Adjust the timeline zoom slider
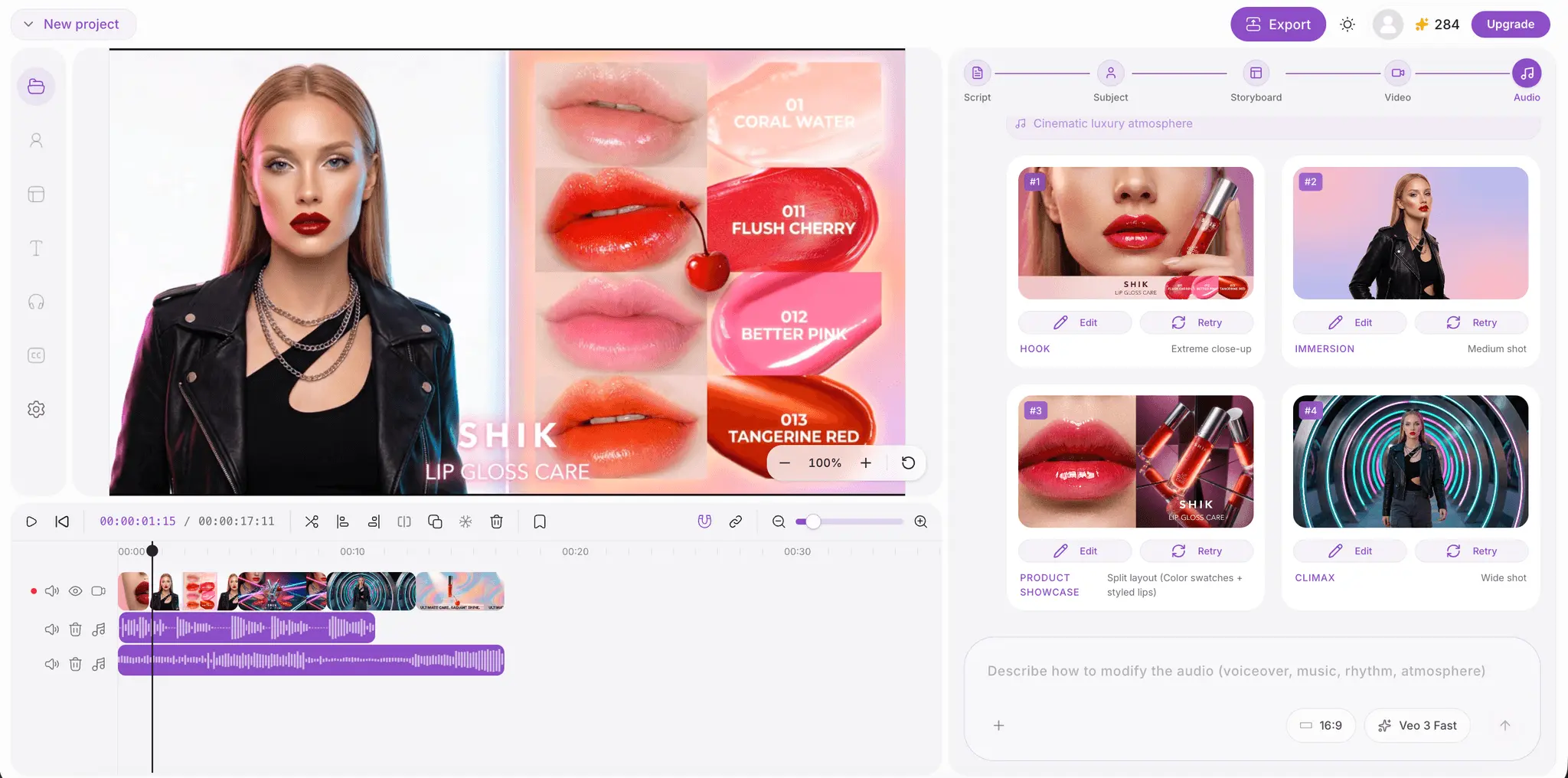This screenshot has height=778, width=1568. [850, 521]
